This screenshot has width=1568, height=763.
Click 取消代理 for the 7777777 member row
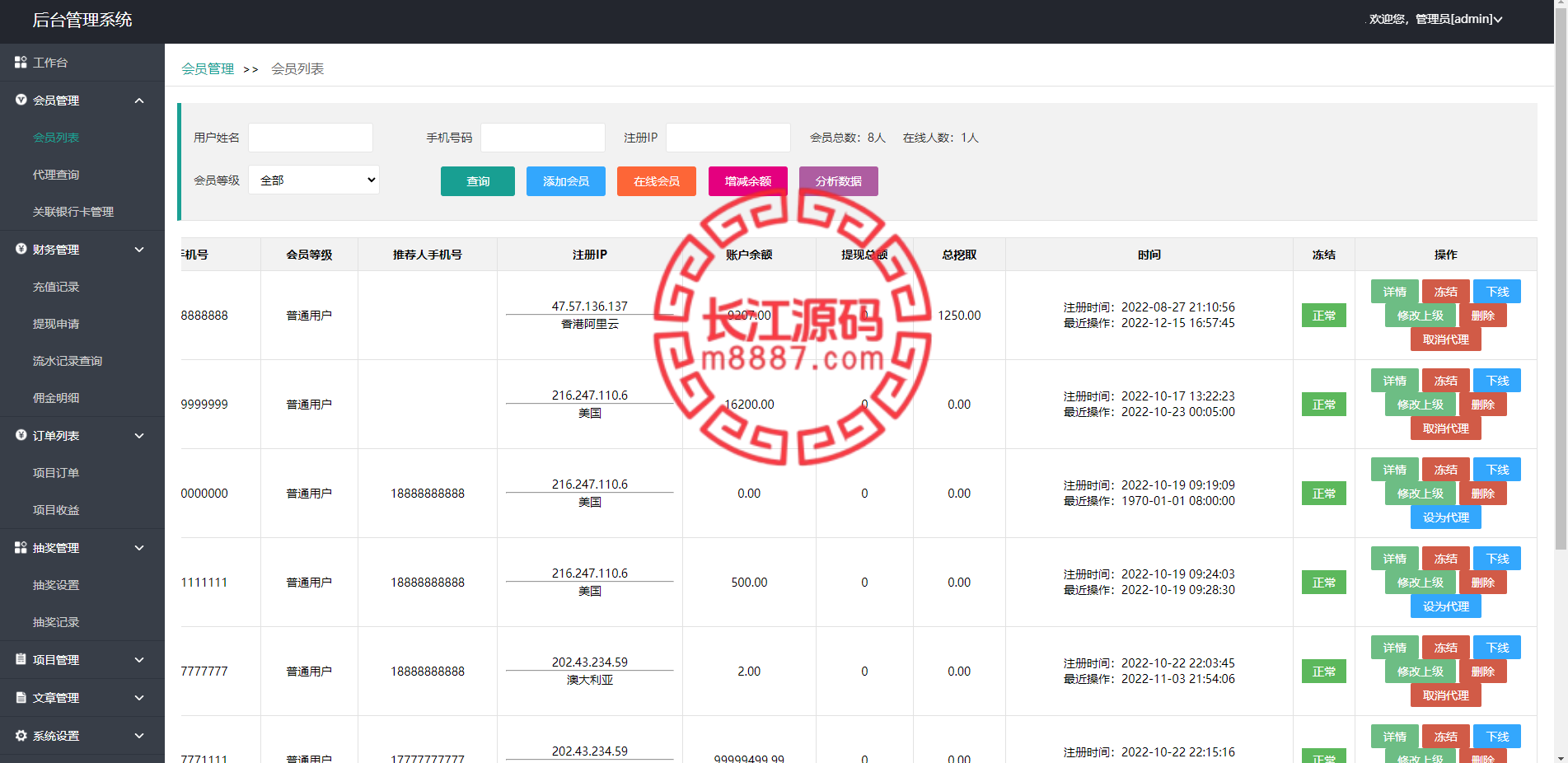1446,695
